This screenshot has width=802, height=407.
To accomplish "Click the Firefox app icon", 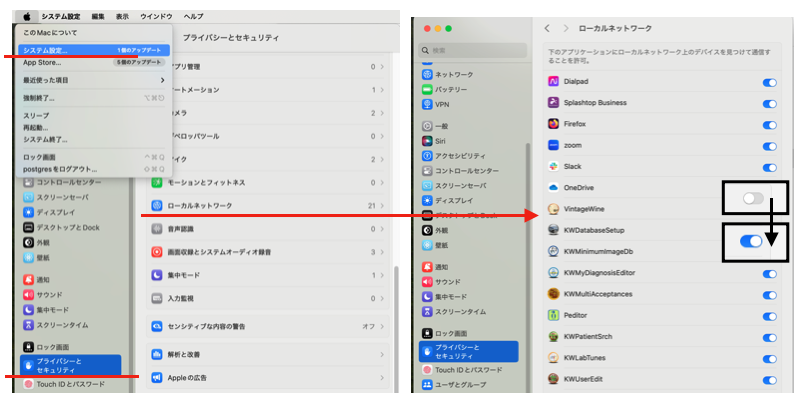I will 553,124.
